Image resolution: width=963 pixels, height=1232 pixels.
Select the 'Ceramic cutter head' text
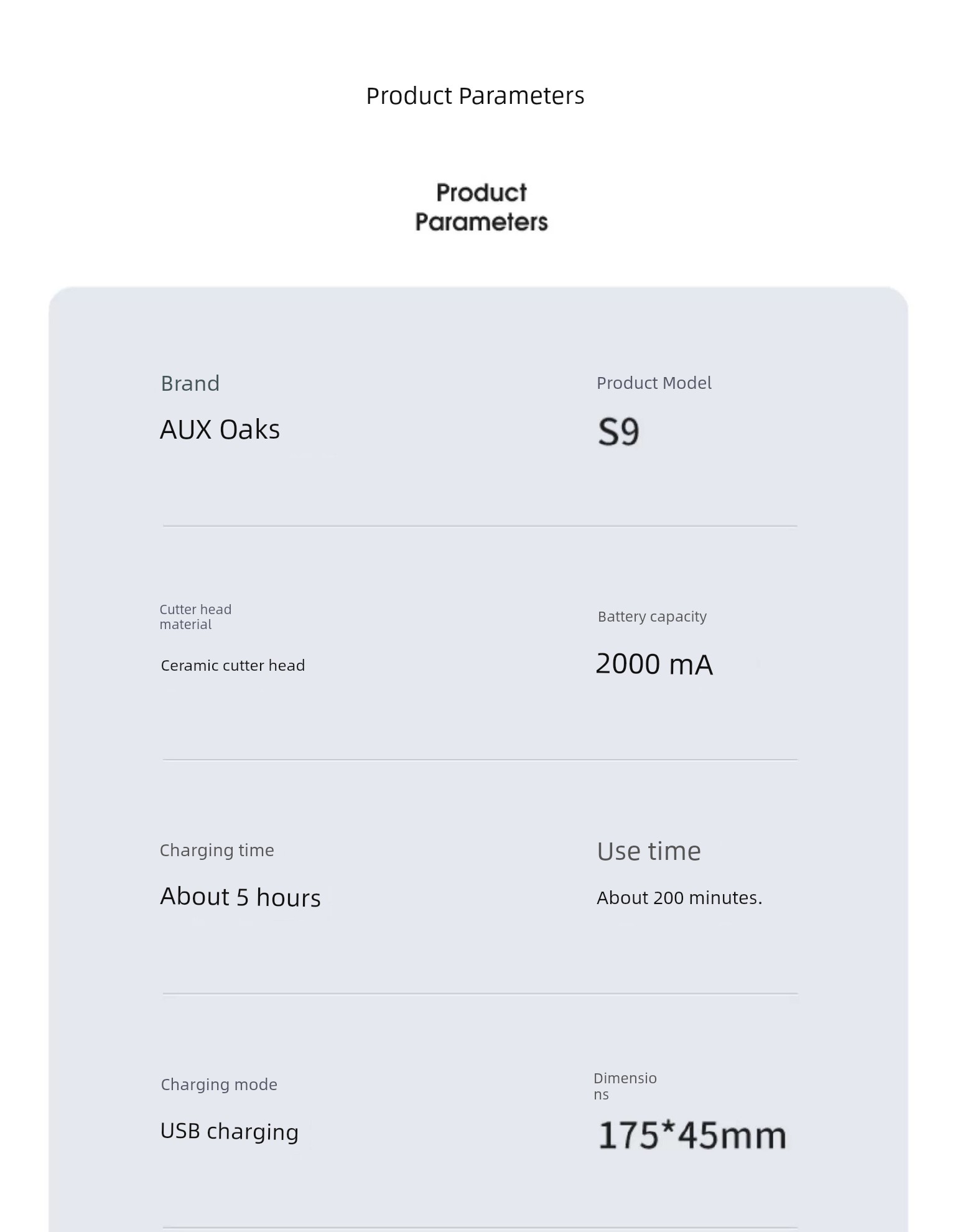(x=233, y=665)
